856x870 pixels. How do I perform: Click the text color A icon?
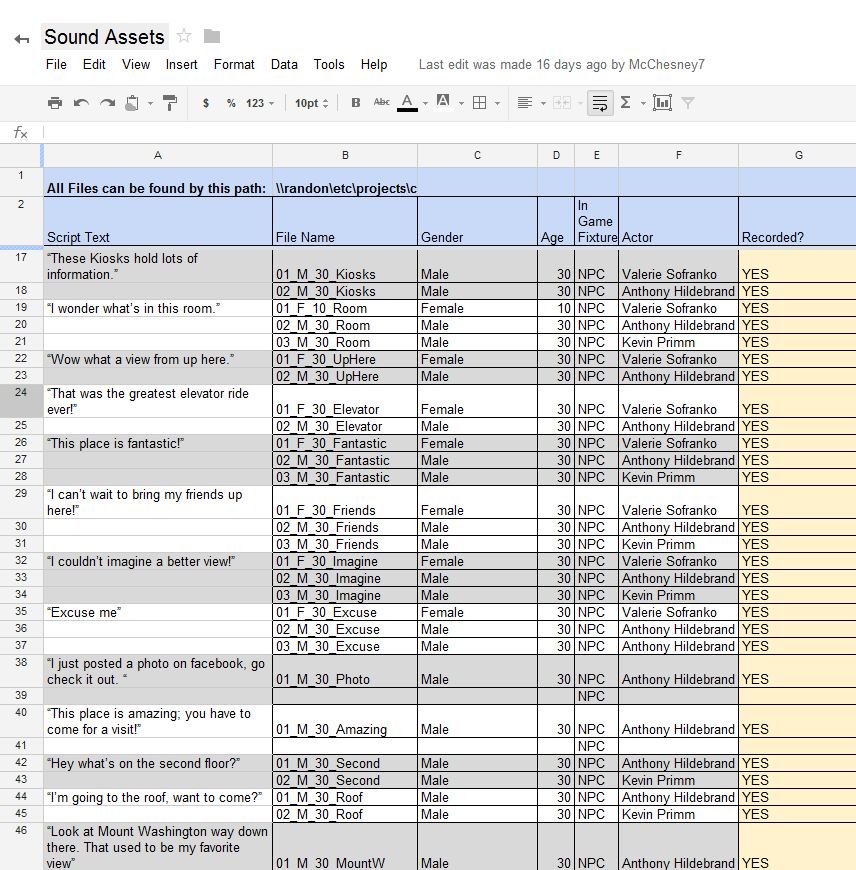[407, 103]
